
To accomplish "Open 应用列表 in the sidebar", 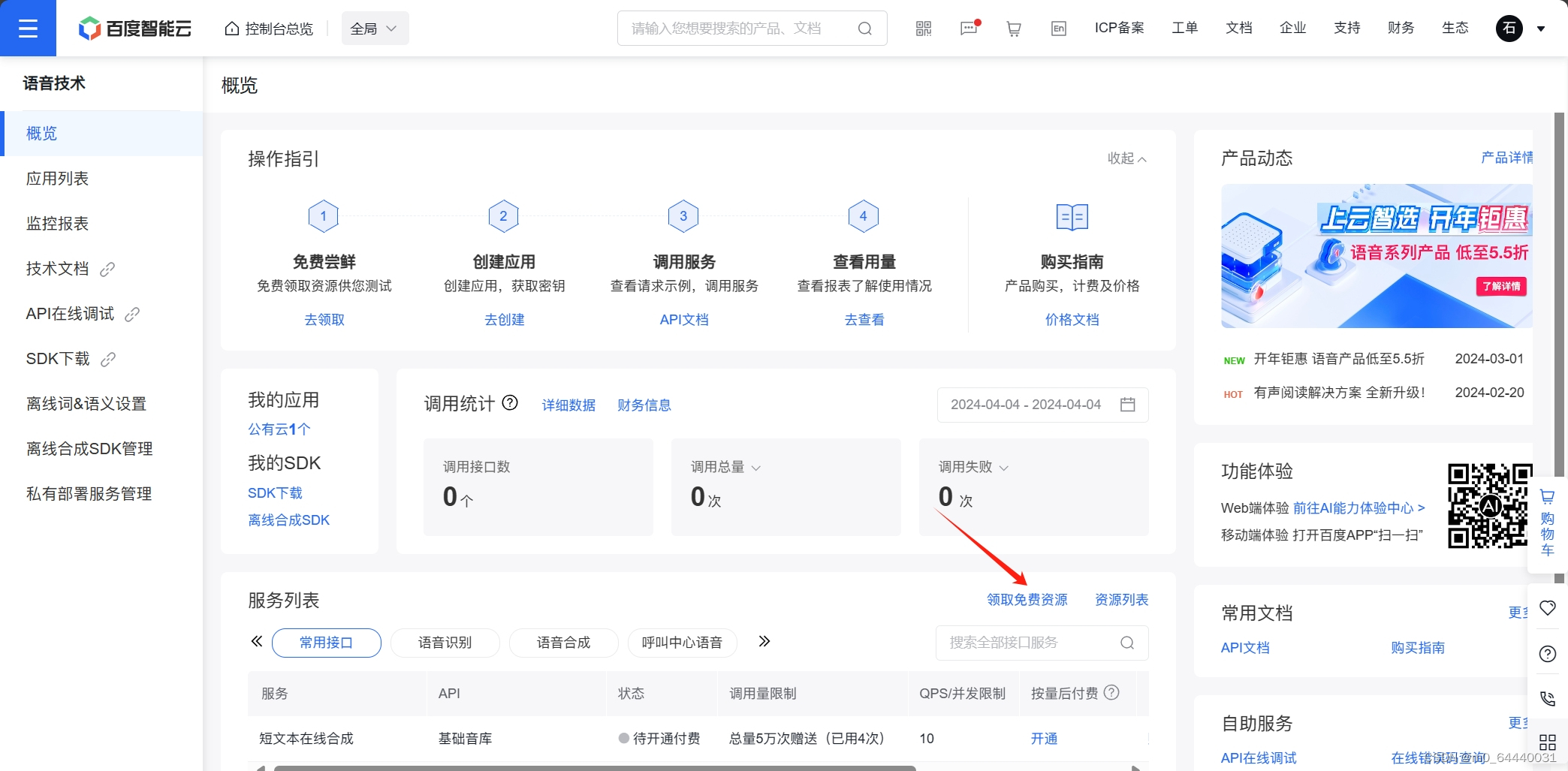I will click(101, 179).
